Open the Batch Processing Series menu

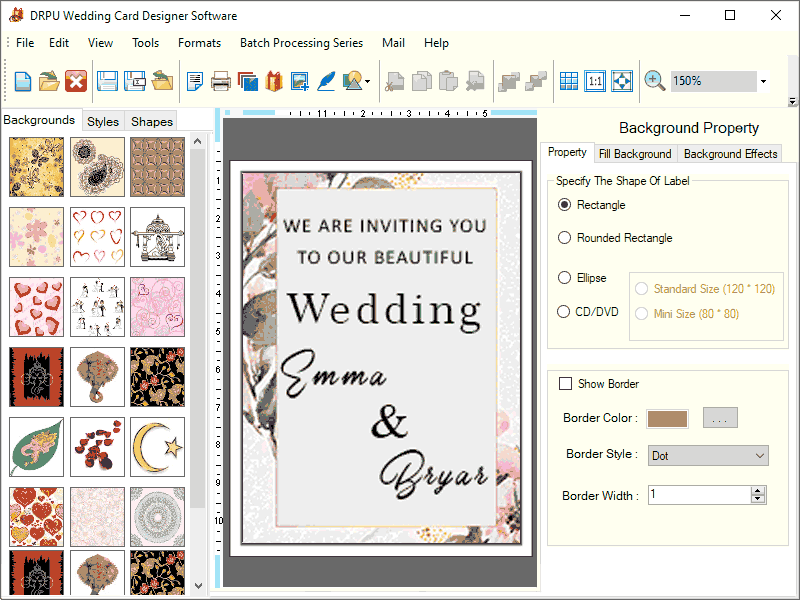[x=301, y=43]
